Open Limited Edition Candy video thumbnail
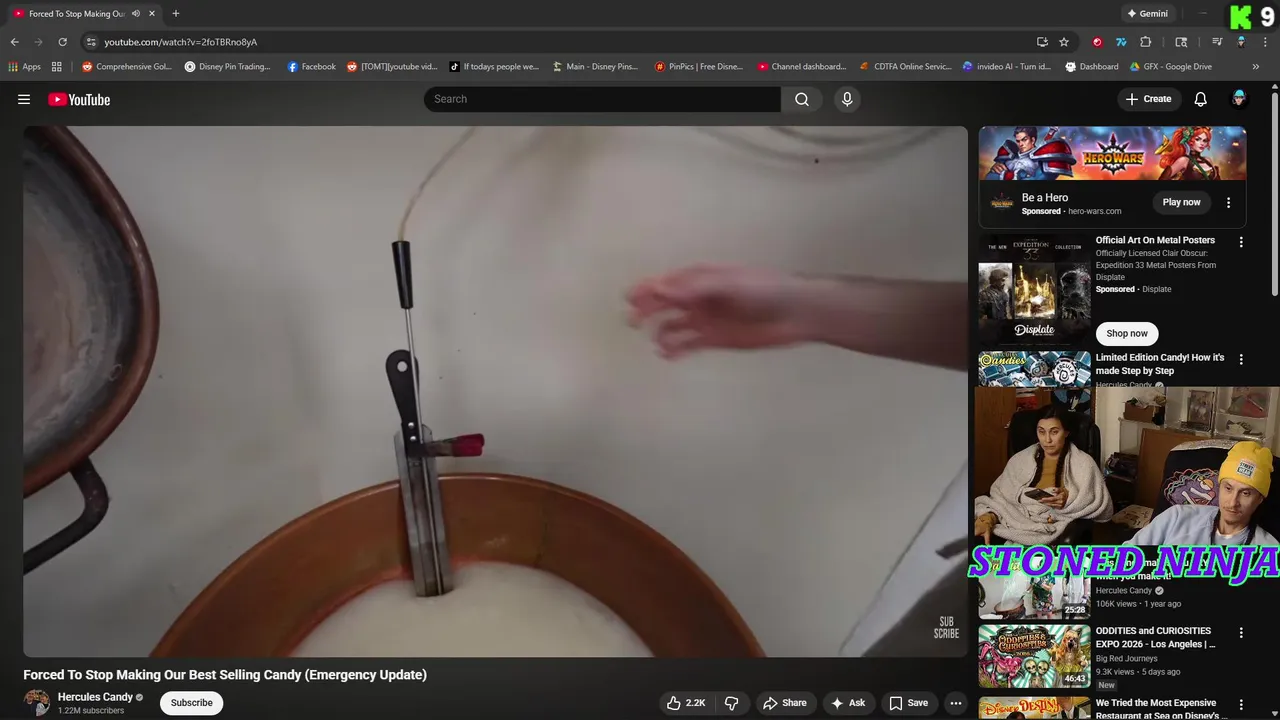This screenshot has width=1280, height=720. pyautogui.click(x=1034, y=369)
